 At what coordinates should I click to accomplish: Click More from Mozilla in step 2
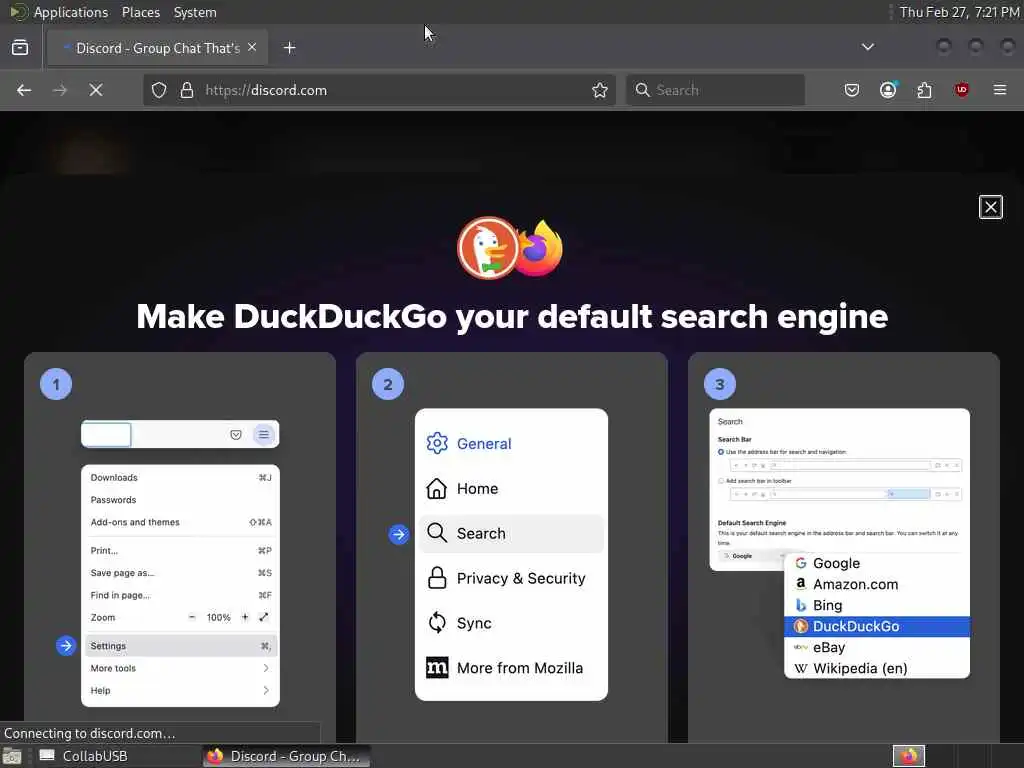pos(511,668)
